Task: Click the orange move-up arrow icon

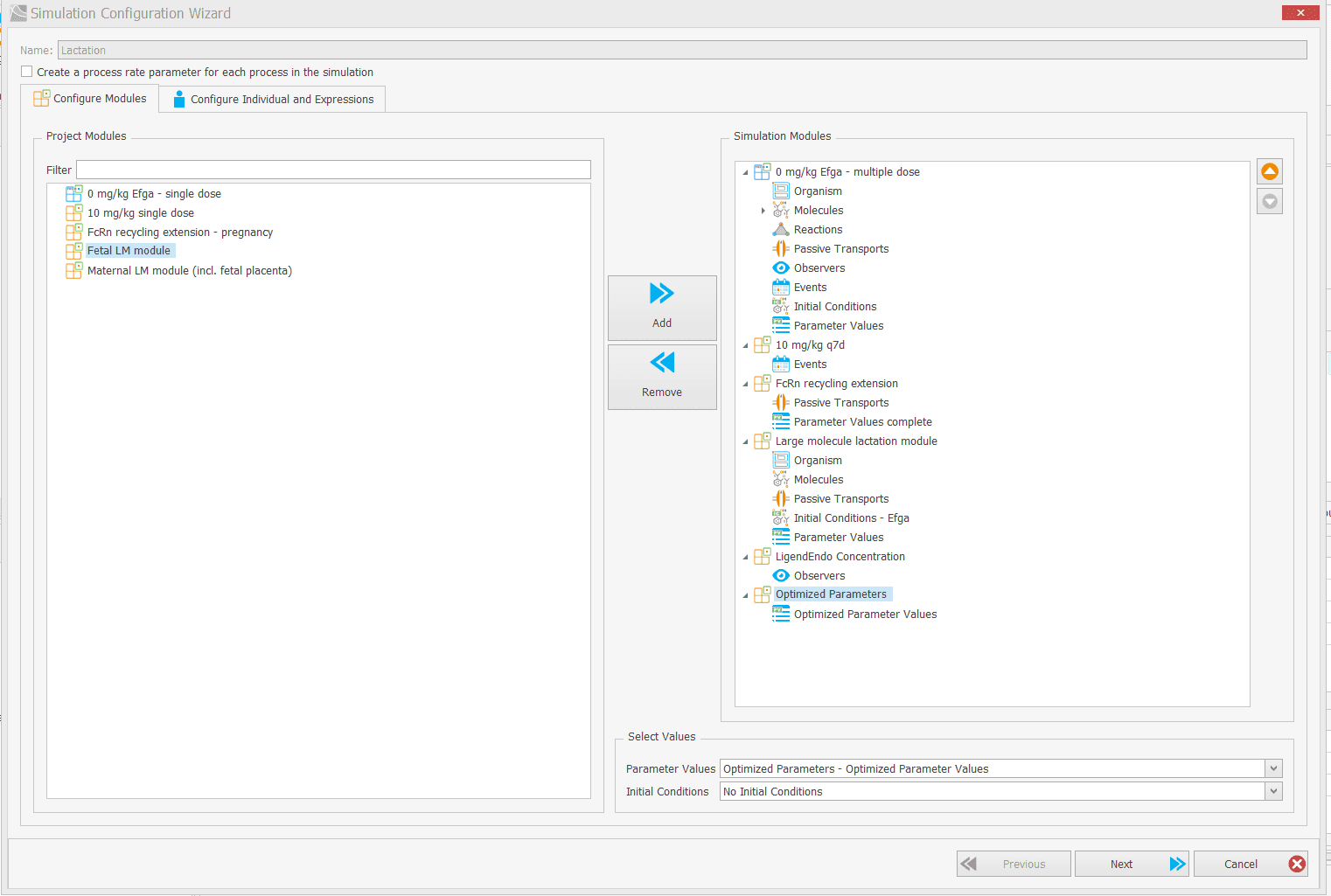Action: pyautogui.click(x=1270, y=171)
